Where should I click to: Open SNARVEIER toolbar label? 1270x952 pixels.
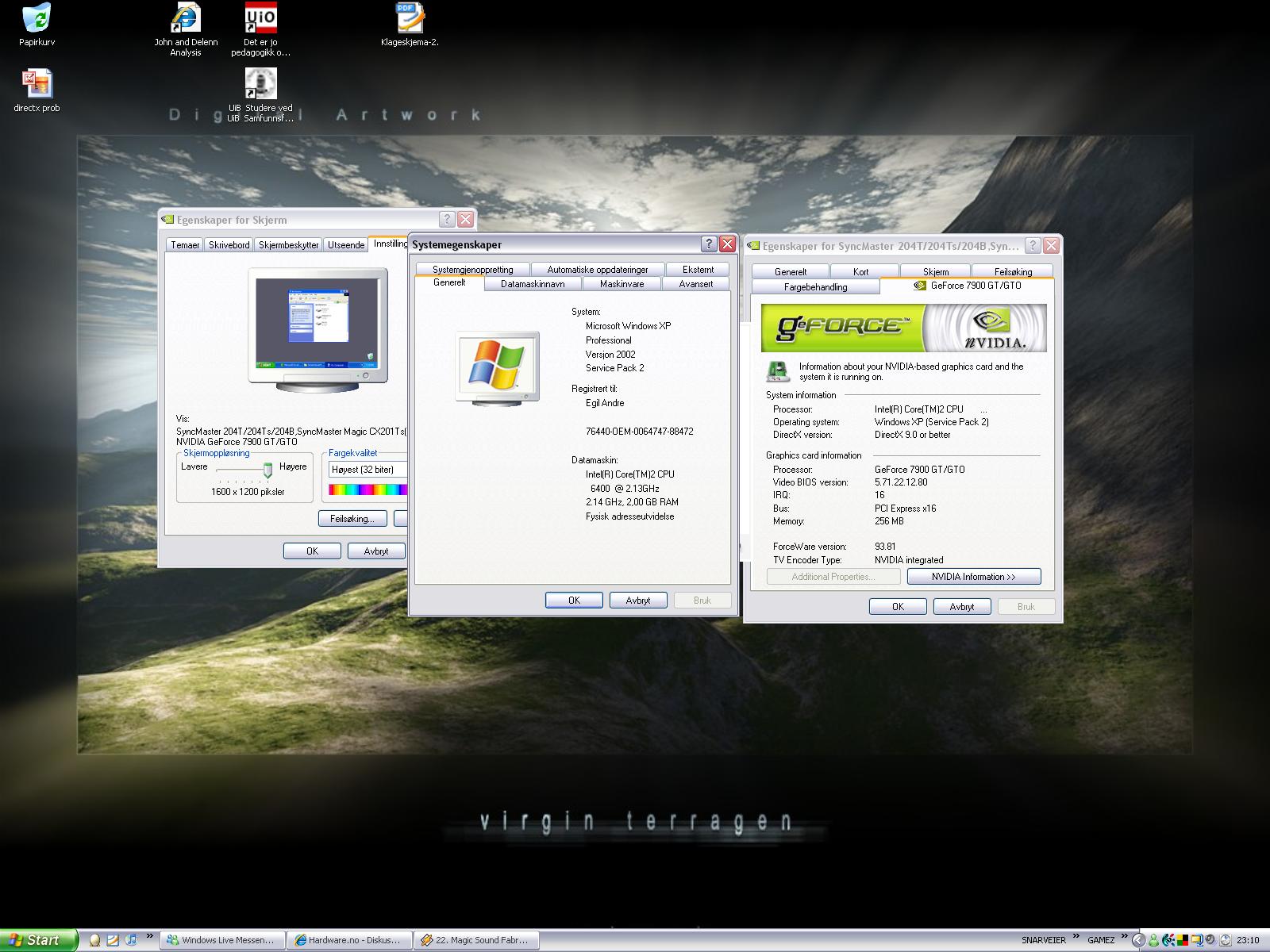click(1044, 940)
